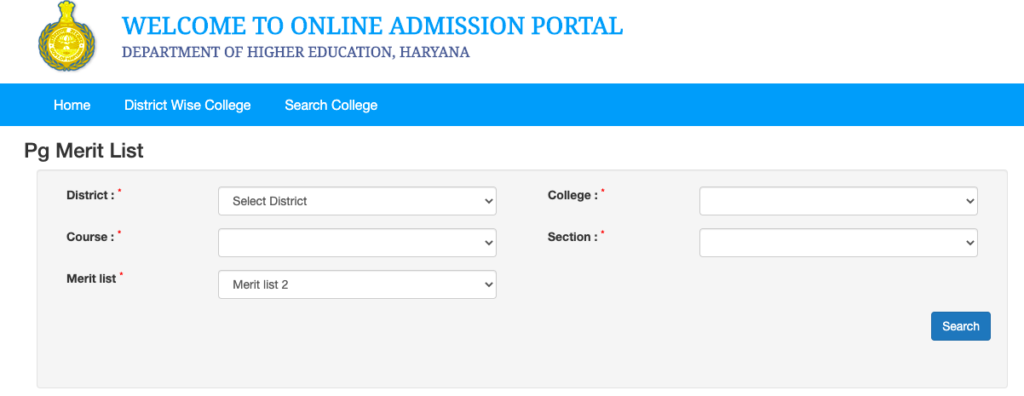Open the District dropdown

pyautogui.click(x=357, y=201)
